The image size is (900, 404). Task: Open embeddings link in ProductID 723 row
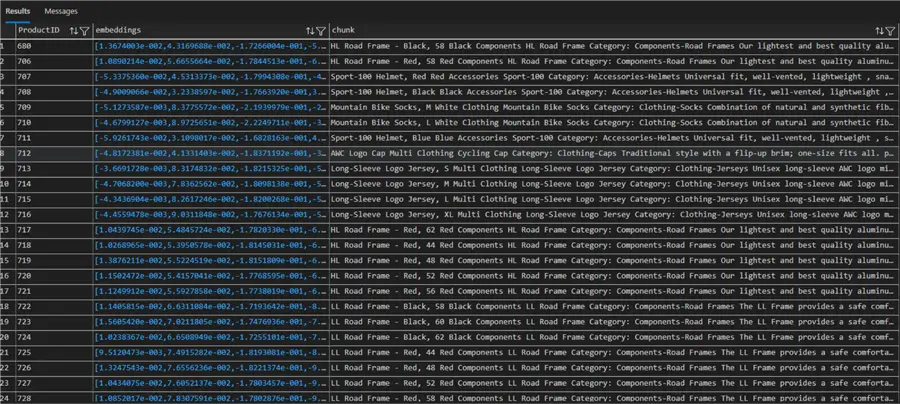(211, 321)
